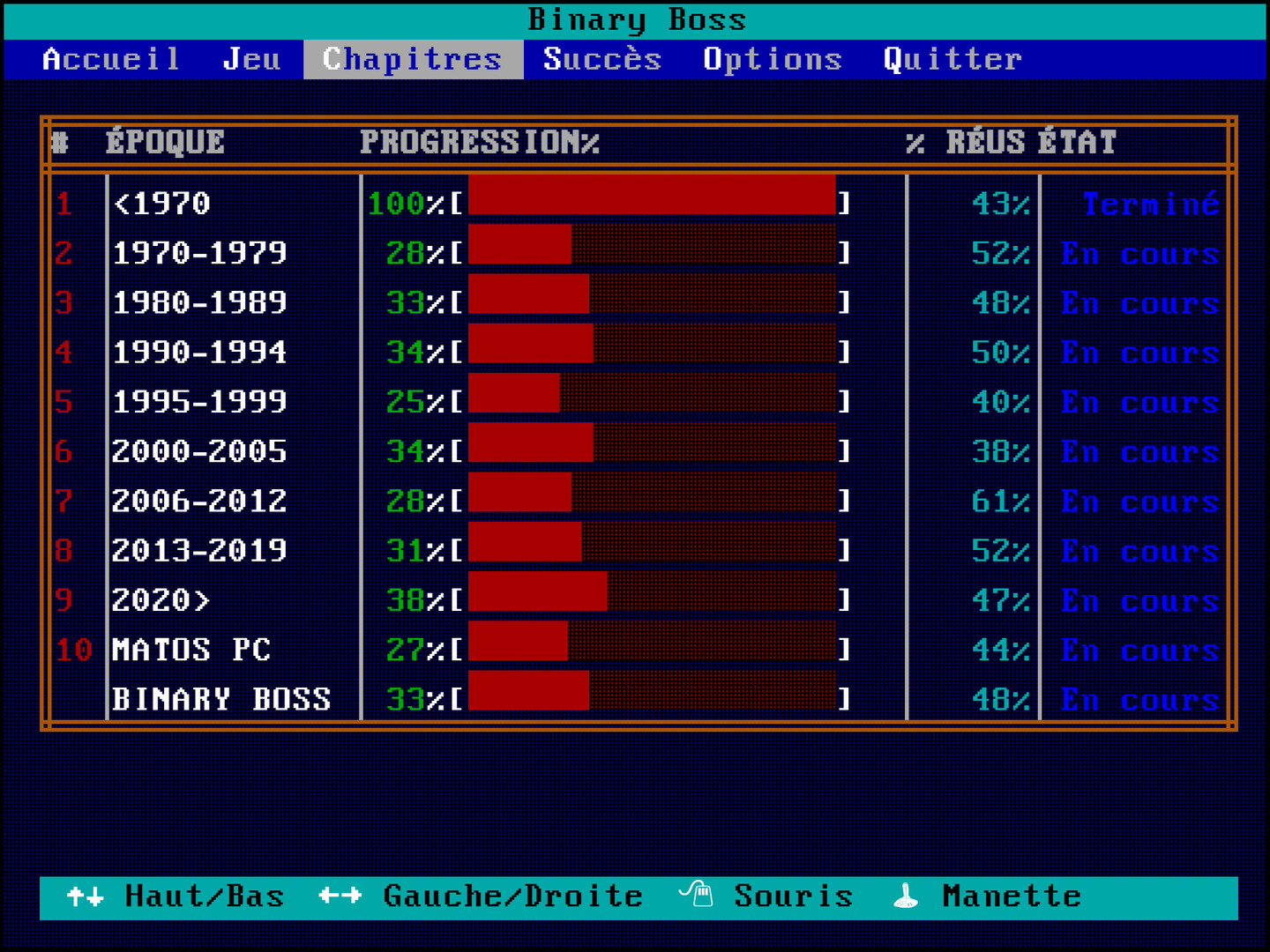
Task: Select chapter row <1970
Action: pos(162,204)
